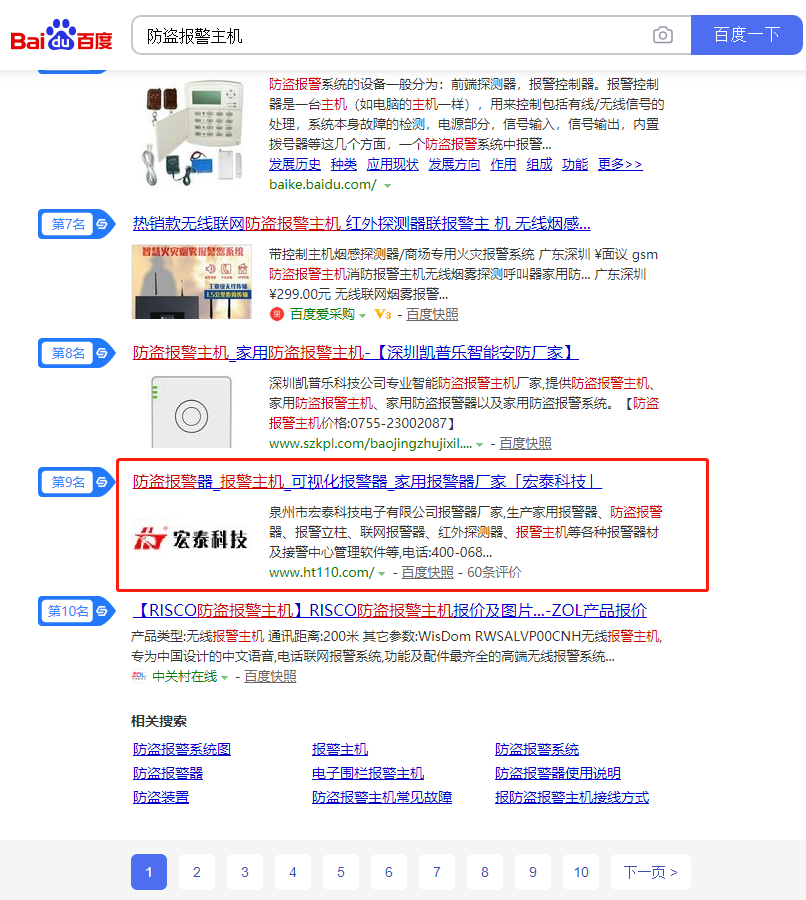Open related search 防盗报警器
Screen dimensions: 806x900
[168, 773]
